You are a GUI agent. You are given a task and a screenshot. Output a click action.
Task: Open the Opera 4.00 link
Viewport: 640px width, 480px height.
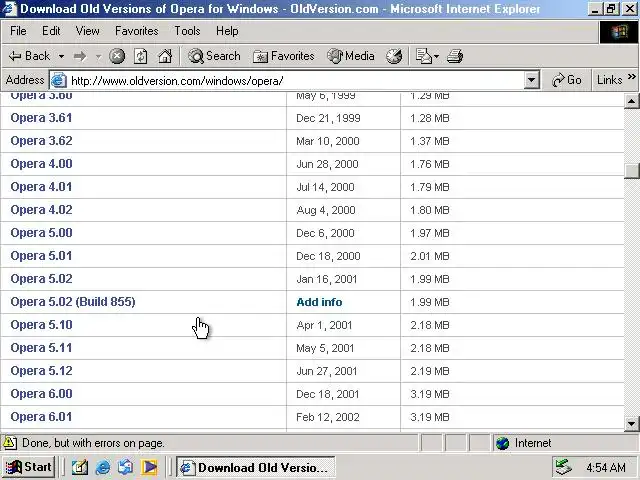click(x=41, y=164)
